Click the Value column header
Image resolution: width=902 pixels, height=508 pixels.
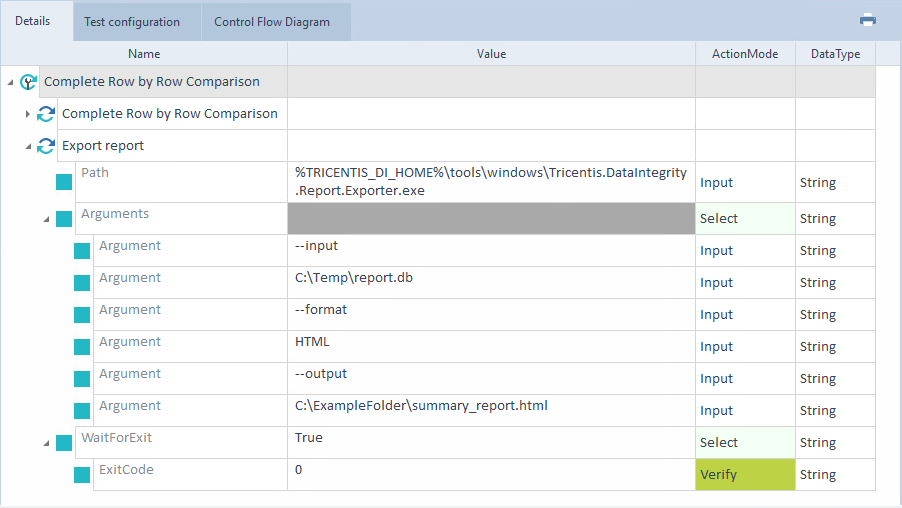tap(491, 54)
